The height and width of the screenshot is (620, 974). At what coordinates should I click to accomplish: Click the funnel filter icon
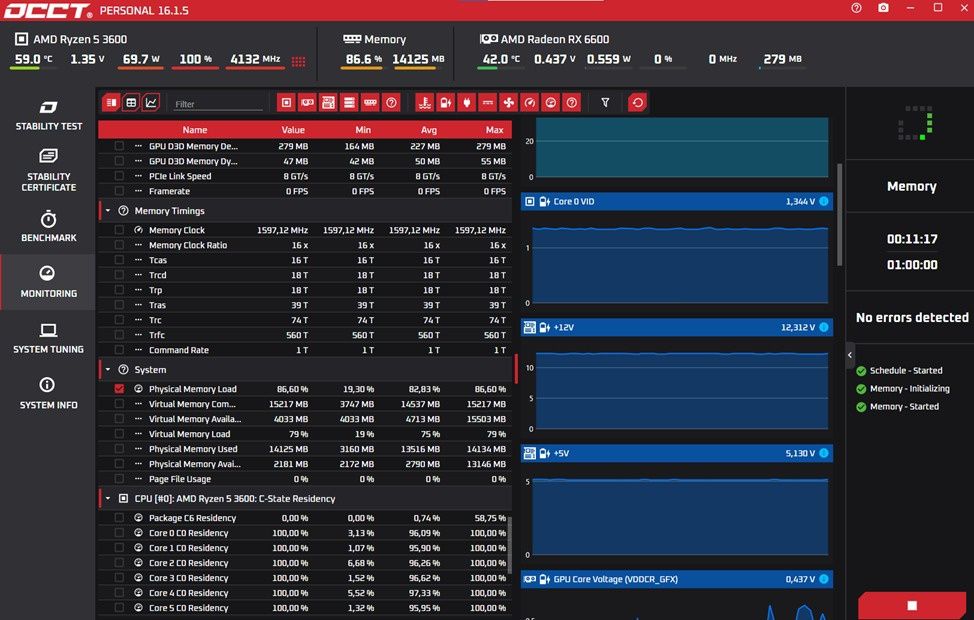tap(605, 103)
